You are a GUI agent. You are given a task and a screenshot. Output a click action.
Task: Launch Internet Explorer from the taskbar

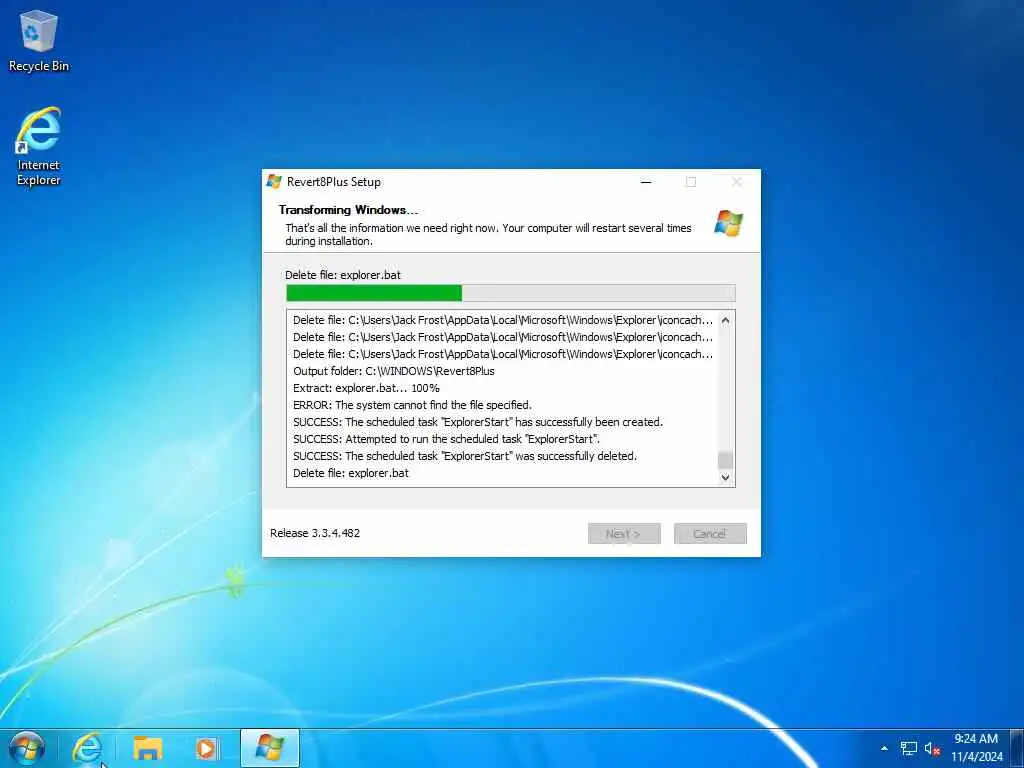click(x=87, y=748)
